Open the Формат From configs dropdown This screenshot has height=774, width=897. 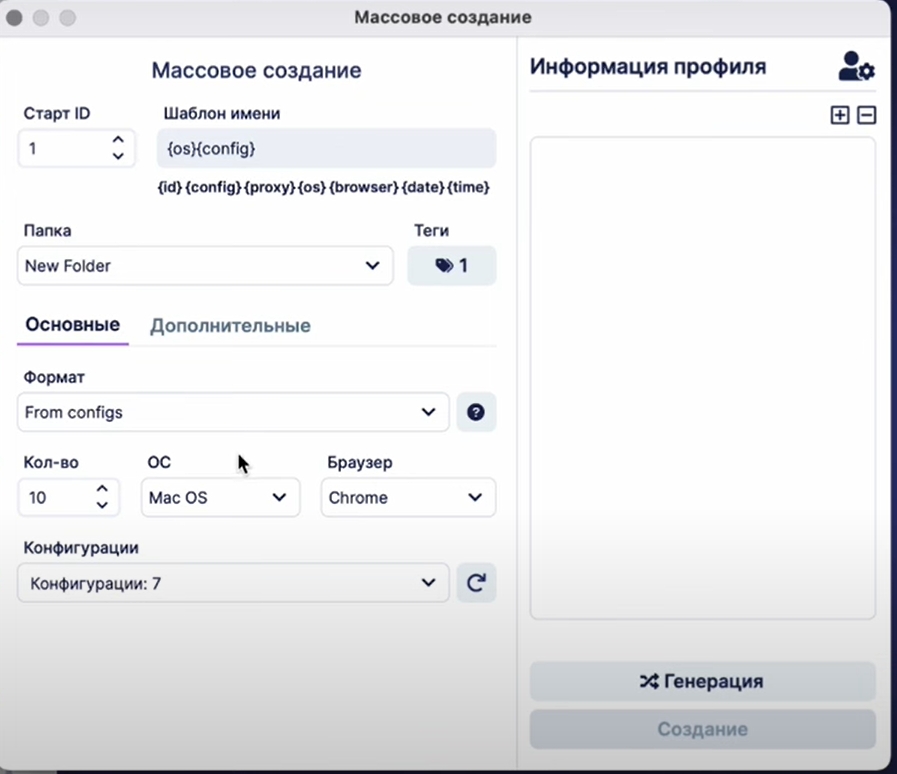pyautogui.click(x=233, y=412)
